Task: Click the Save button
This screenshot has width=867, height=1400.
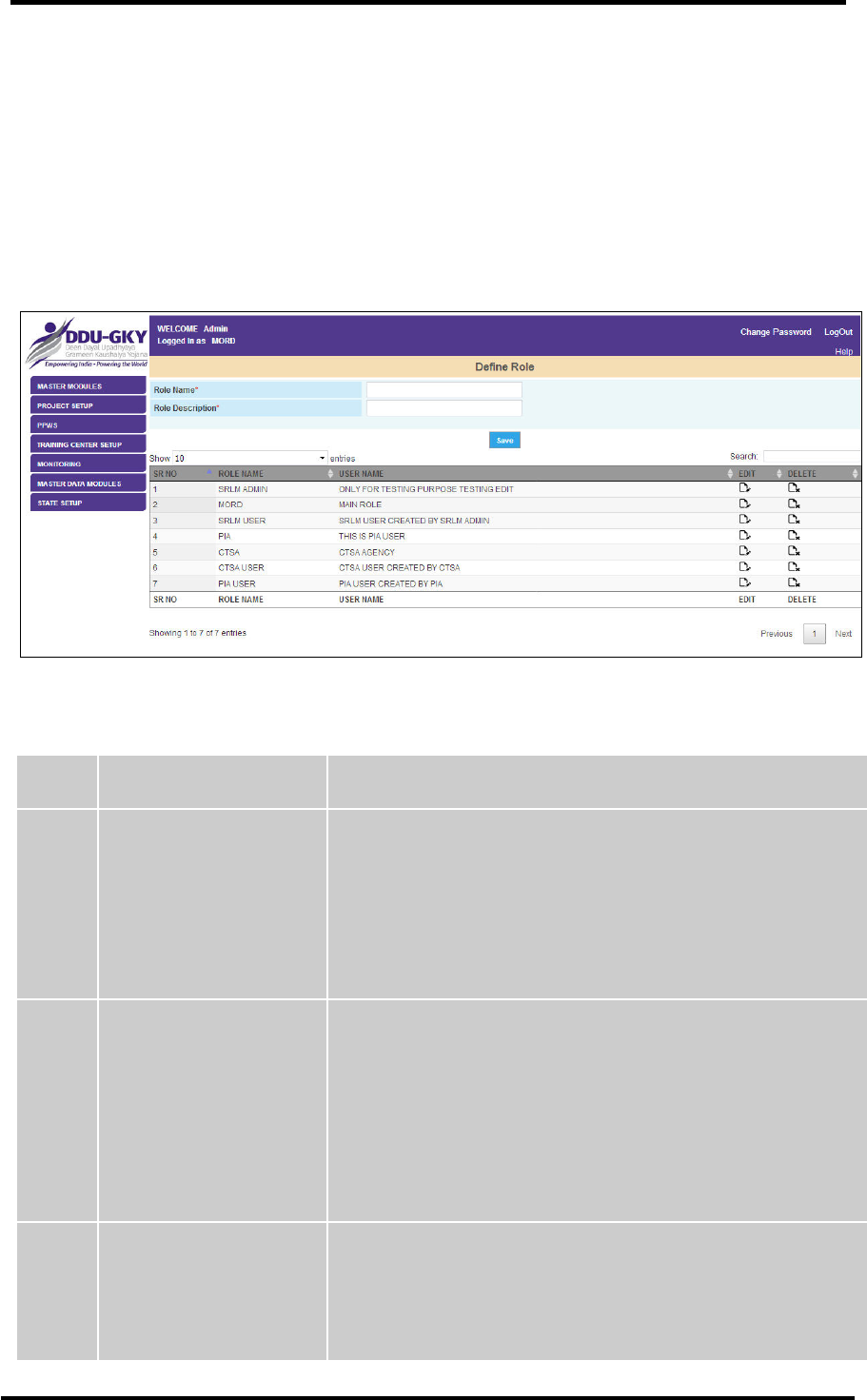Action: tap(504, 440)
